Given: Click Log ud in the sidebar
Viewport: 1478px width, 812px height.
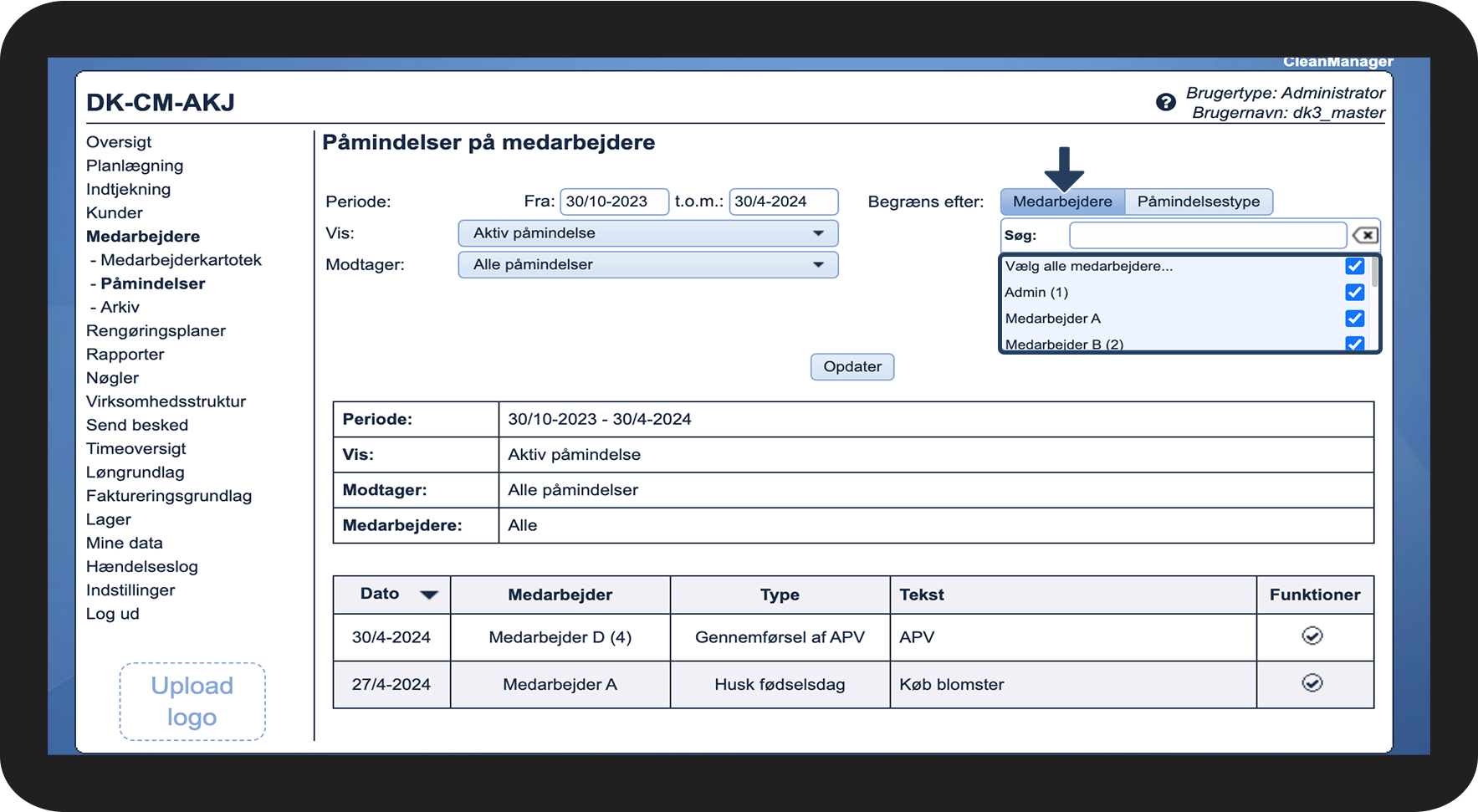Looking at the screenshot, I should [x=113, y=614].
